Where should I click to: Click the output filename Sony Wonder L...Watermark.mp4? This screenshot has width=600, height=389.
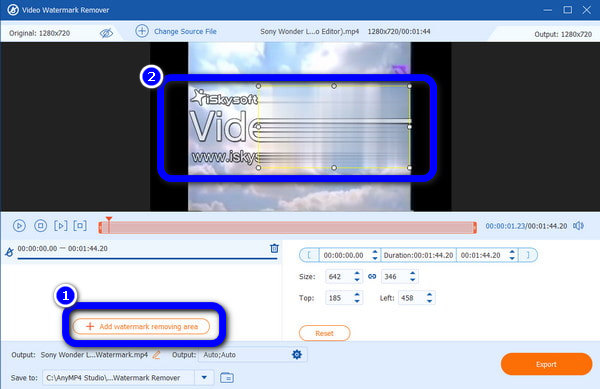[94, 355]
